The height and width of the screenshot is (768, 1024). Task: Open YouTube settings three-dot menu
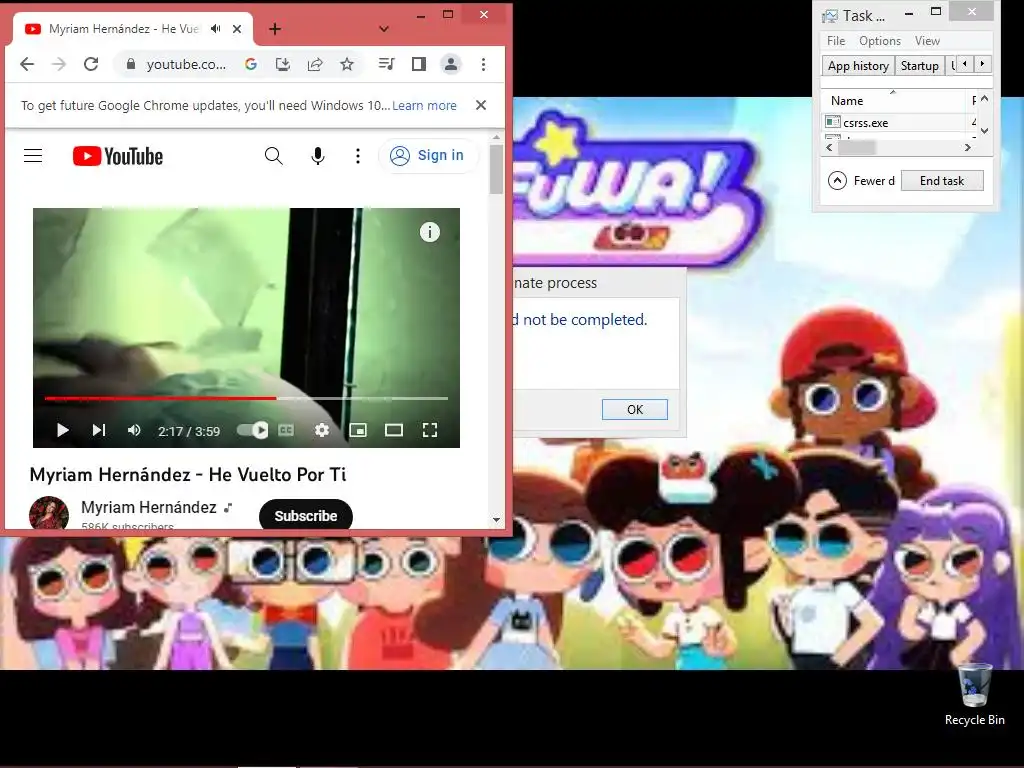(357, 155)
